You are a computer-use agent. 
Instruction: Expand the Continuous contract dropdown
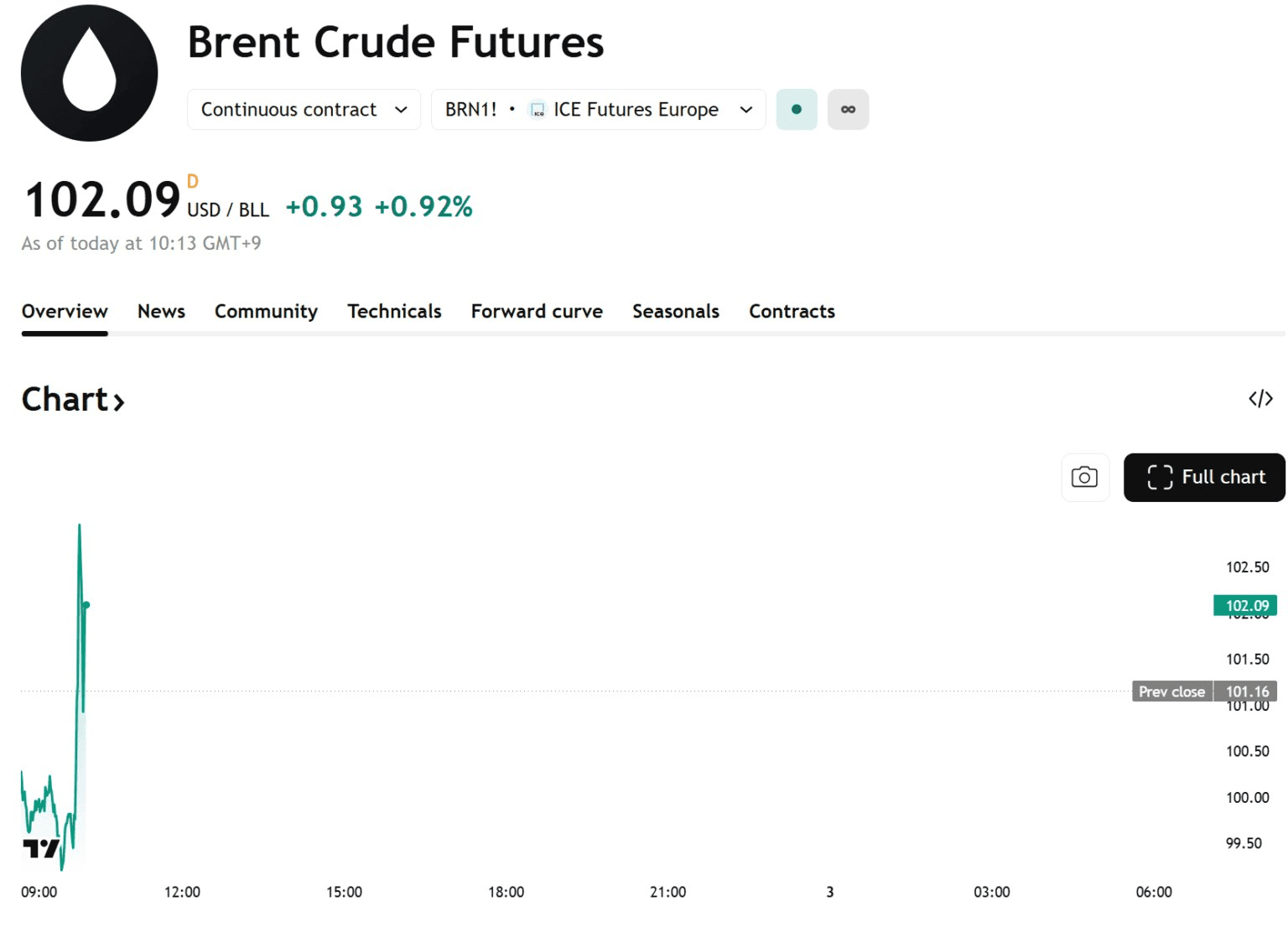click(x=304, y=110)
